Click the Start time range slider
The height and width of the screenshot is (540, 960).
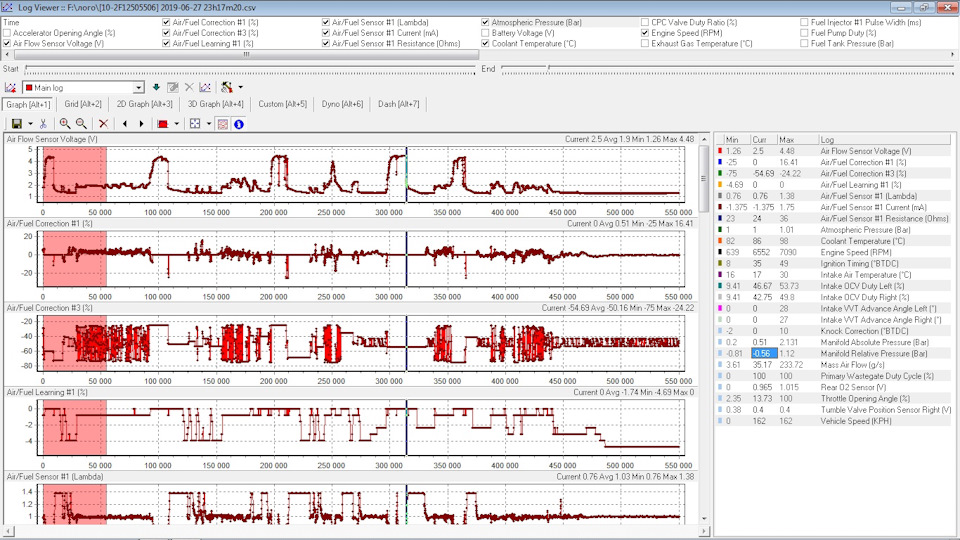click(250, 69)
